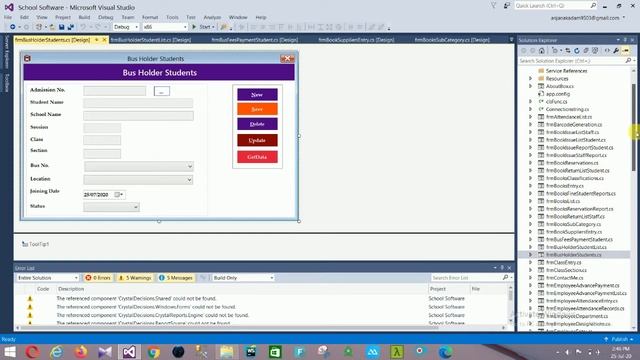Toggle 5 Warnings filter in Error List

135,278
